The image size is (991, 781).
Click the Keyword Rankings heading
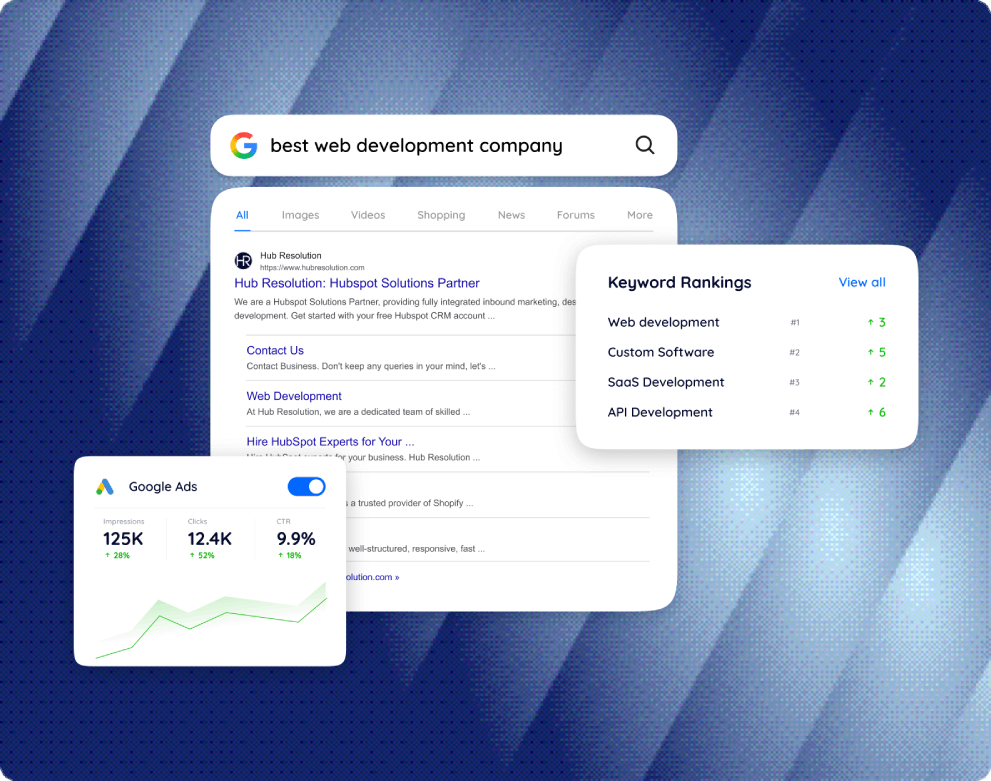point(679,282)
